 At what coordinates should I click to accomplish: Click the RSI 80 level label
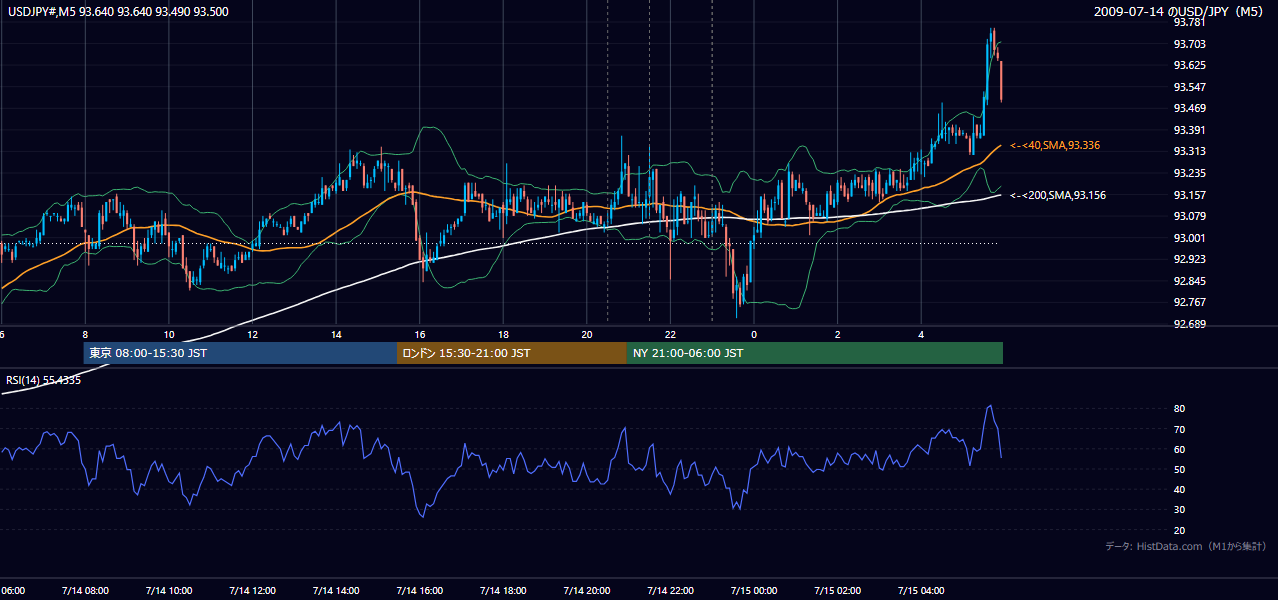(x=1179, y=409)
